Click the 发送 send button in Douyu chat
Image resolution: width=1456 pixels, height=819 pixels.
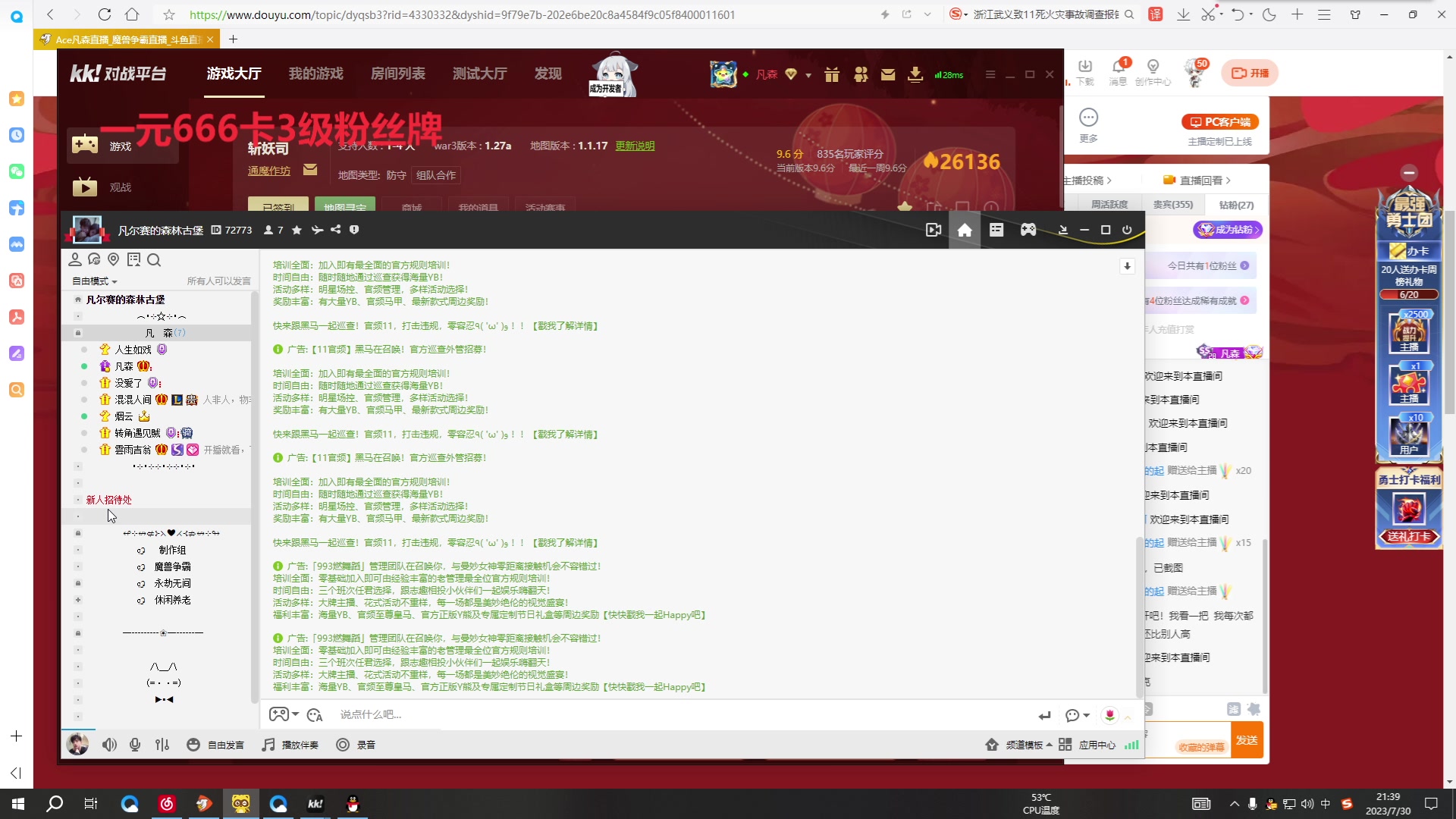(1247, 740)
